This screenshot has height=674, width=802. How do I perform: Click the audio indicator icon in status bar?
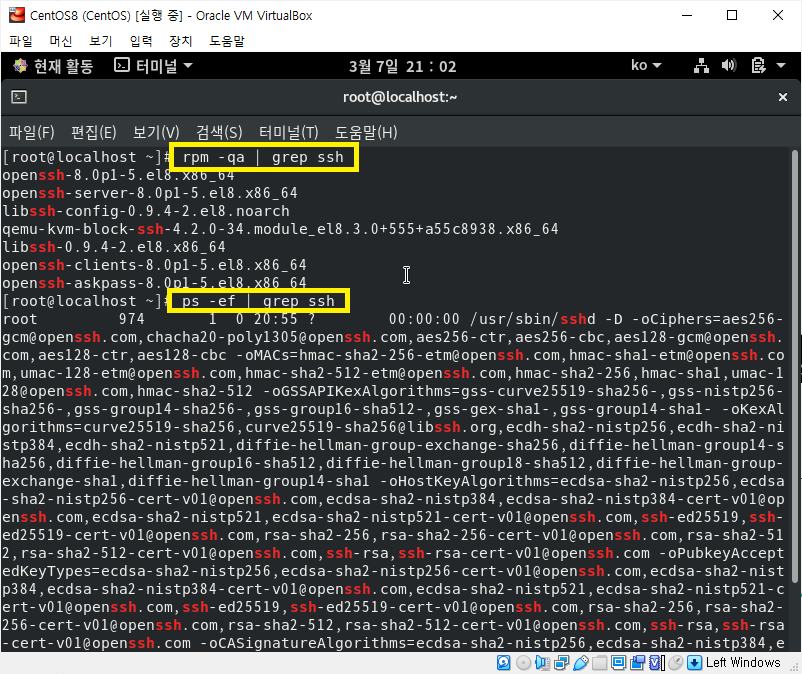[x=542, y=663]
